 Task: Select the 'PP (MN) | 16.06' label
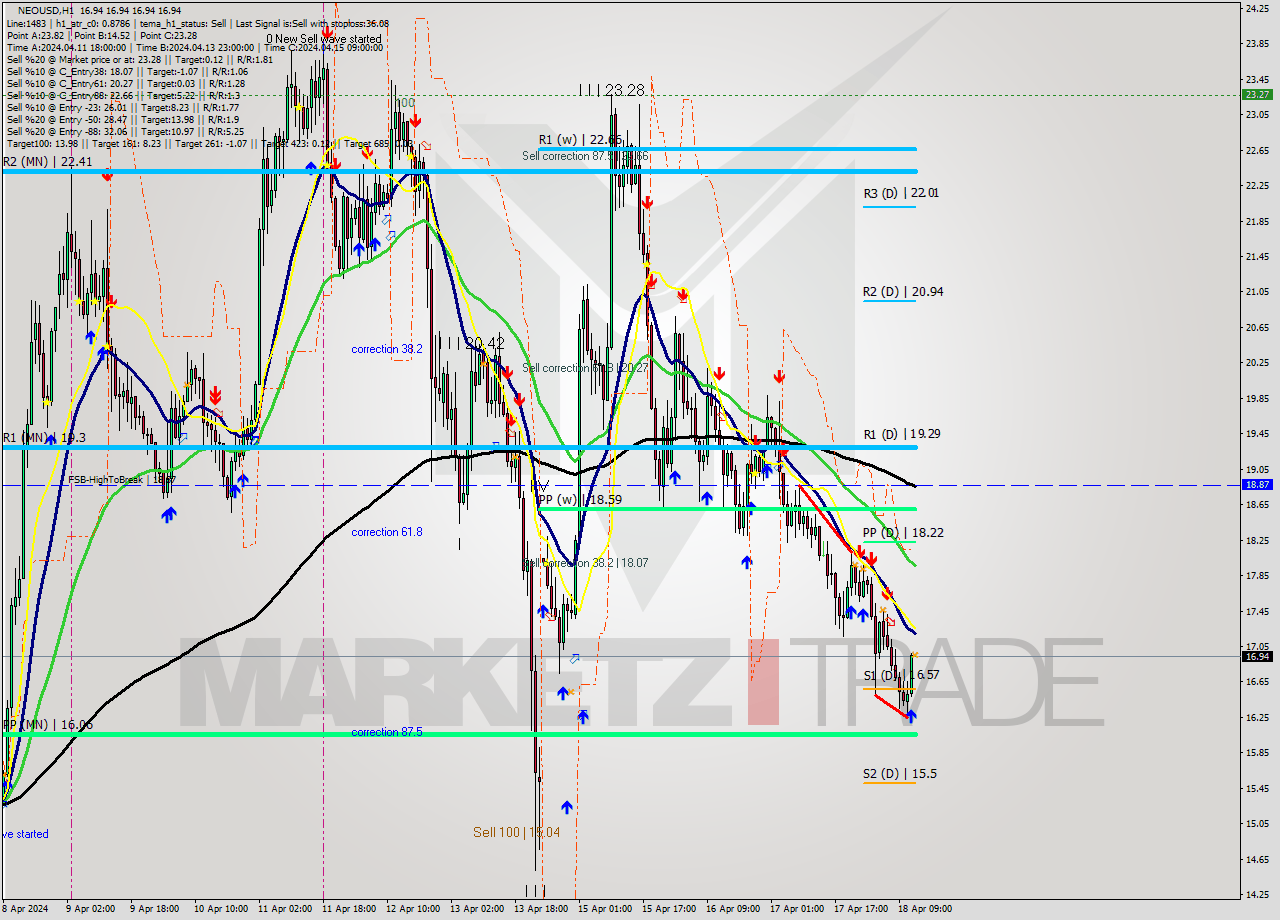coord(47,724)
